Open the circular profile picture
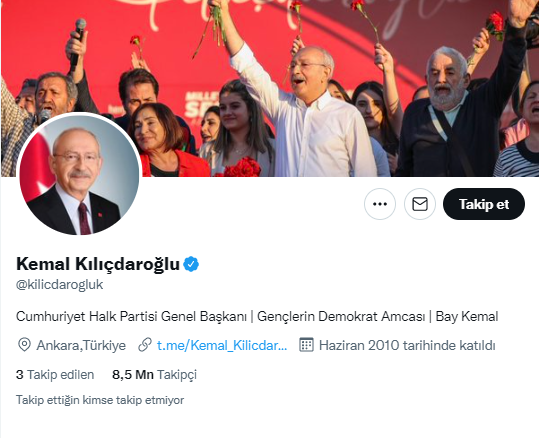Screen dimensions: 539x438 pos(79,175)
